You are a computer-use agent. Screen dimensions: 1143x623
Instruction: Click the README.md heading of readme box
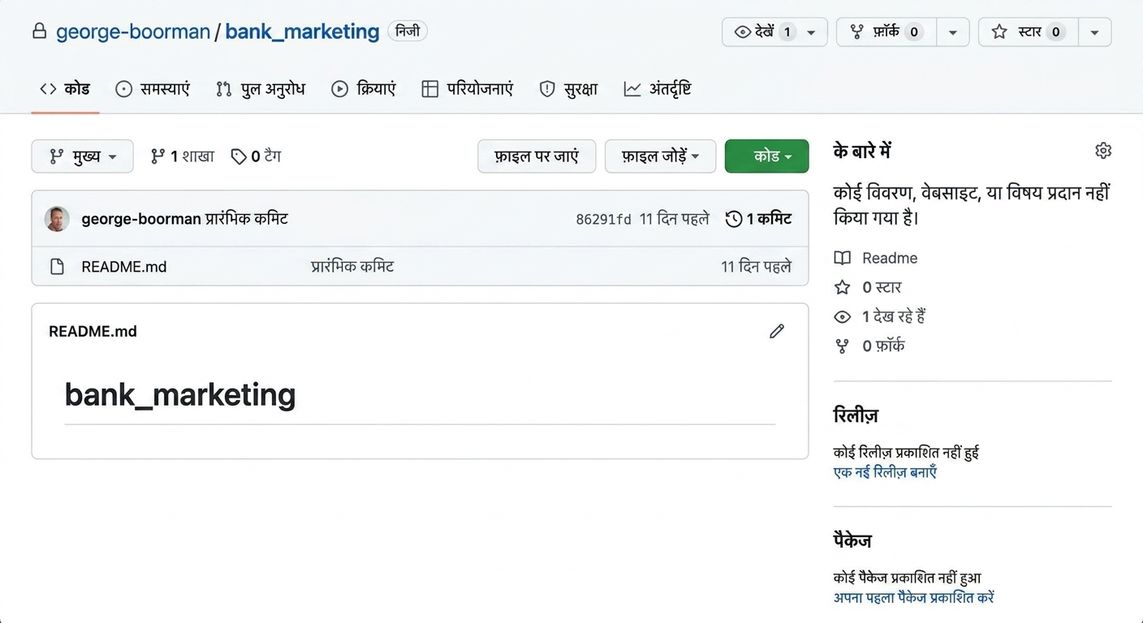click(x=93, y=332)
